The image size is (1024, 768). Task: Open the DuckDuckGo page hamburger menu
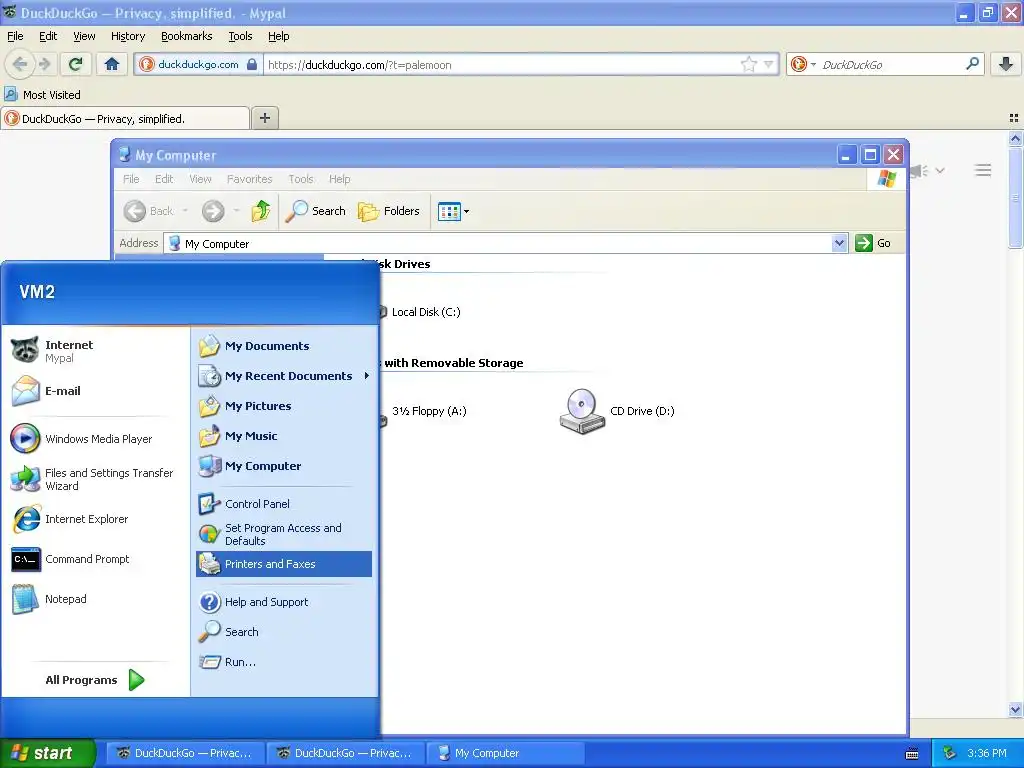point(983,170)
